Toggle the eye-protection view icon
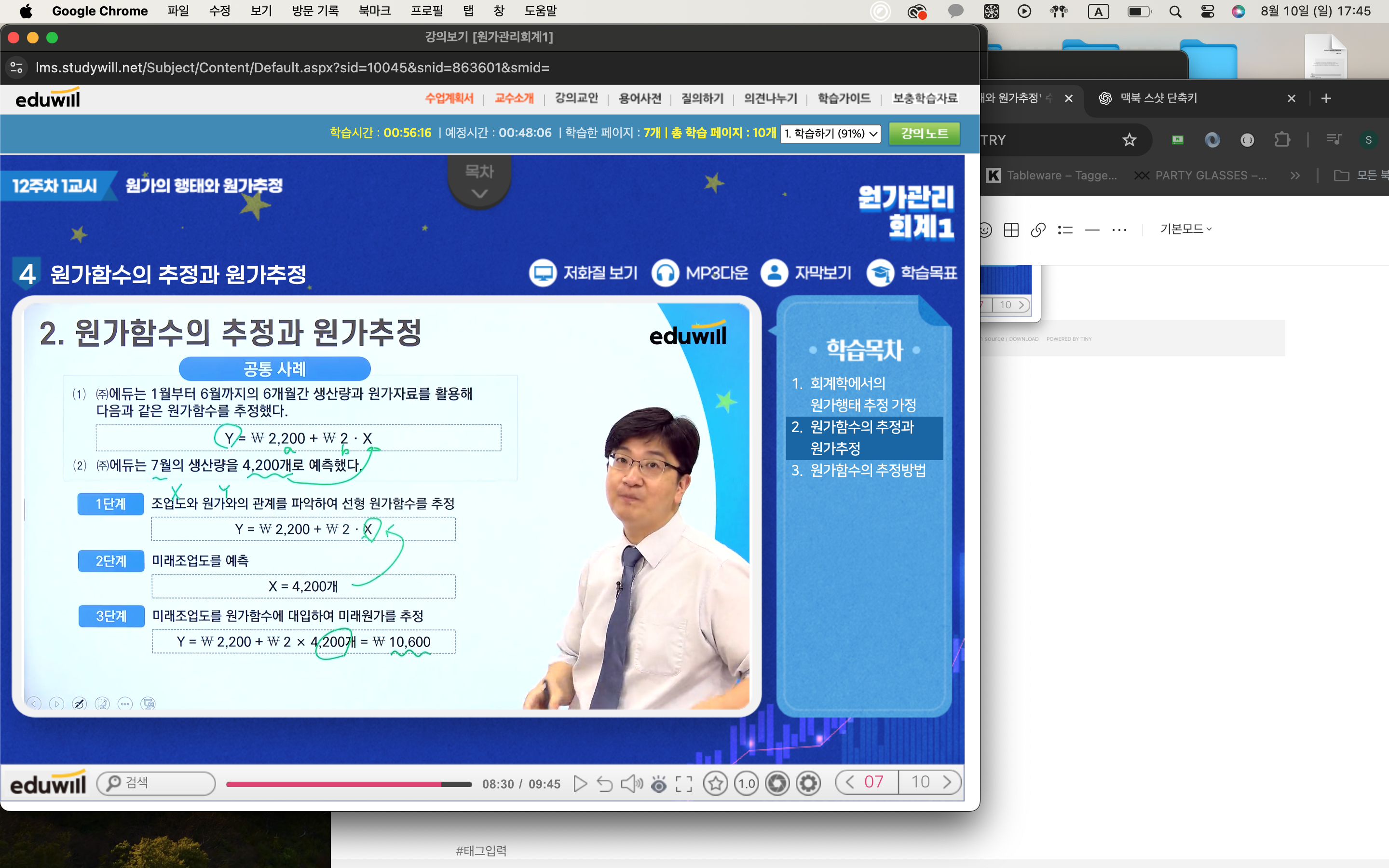Screen dimensions: 1389x868 659,784
